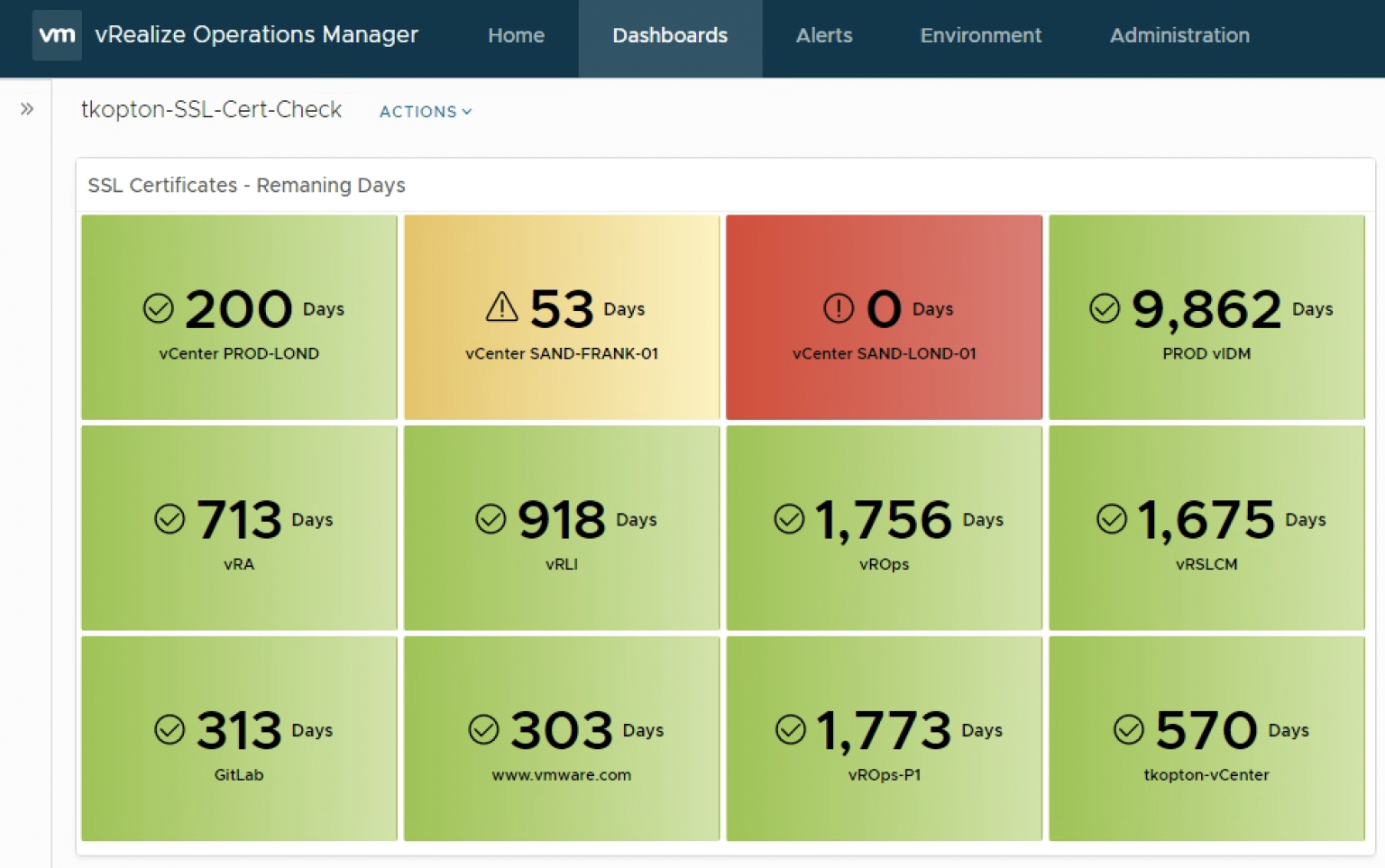Image resolution: width=1385 pixels, height=868 pixels.
Task: Click the checkmark icon on vRLI tile
Action: (491, 519)
